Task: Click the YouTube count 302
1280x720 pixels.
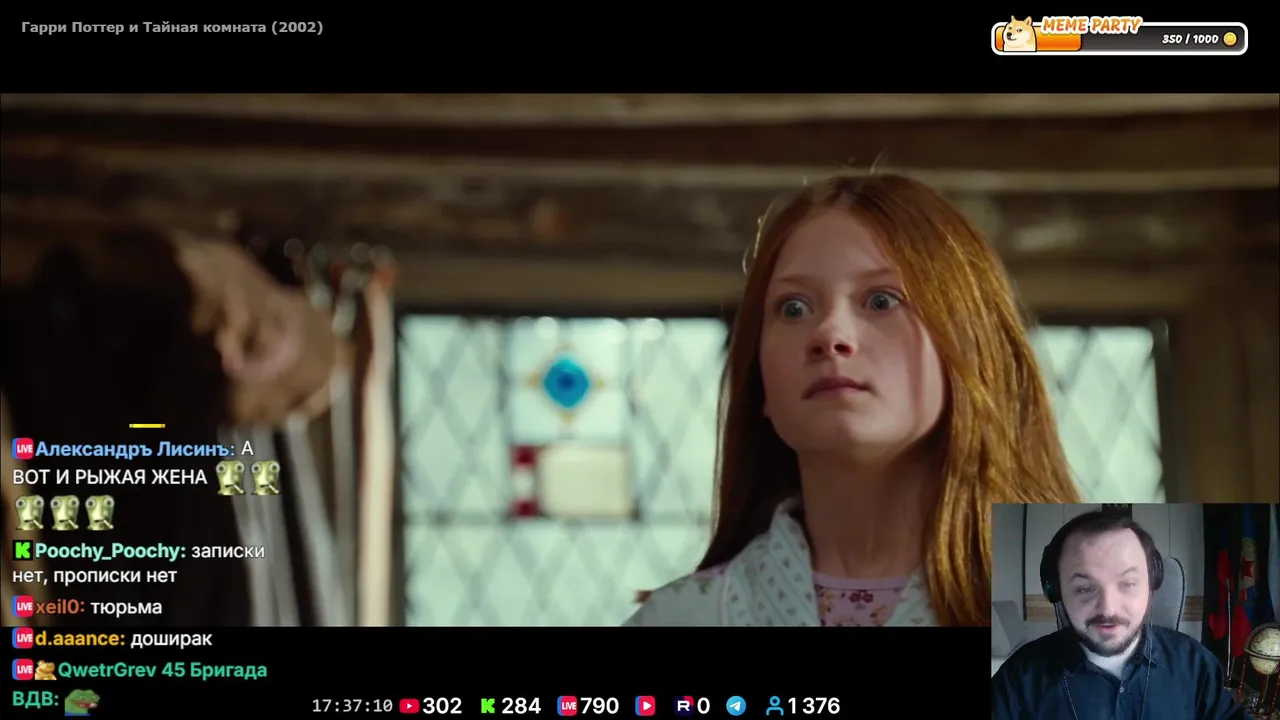Action: tap(442, 706)
